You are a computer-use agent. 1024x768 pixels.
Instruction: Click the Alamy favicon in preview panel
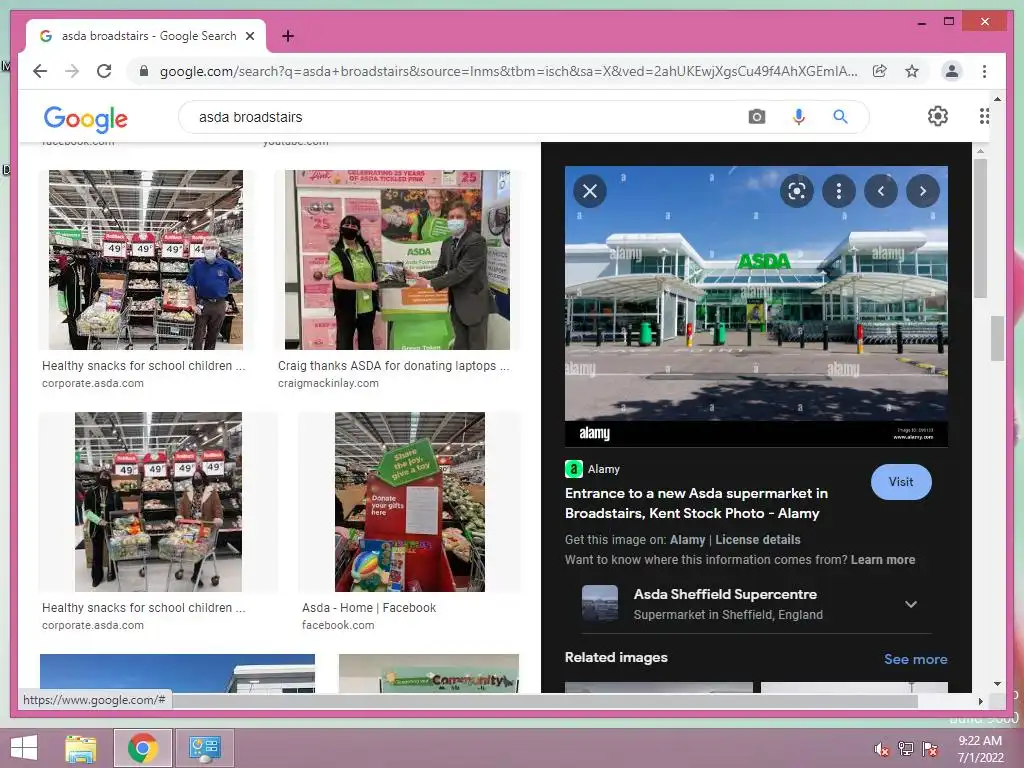click(x=573, y=469)
